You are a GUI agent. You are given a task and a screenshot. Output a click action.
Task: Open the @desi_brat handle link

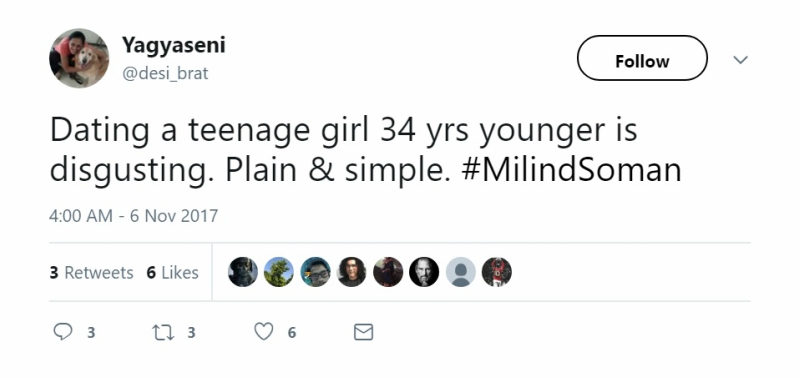point(165,73)
